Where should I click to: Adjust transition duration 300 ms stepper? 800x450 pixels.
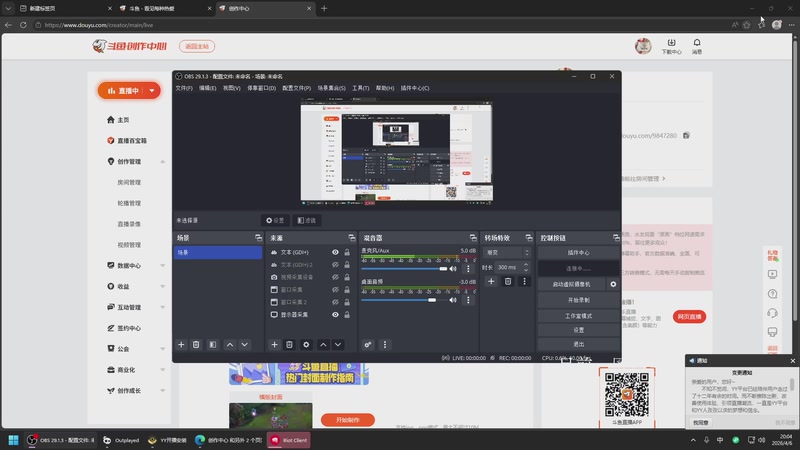coord(526,267)
